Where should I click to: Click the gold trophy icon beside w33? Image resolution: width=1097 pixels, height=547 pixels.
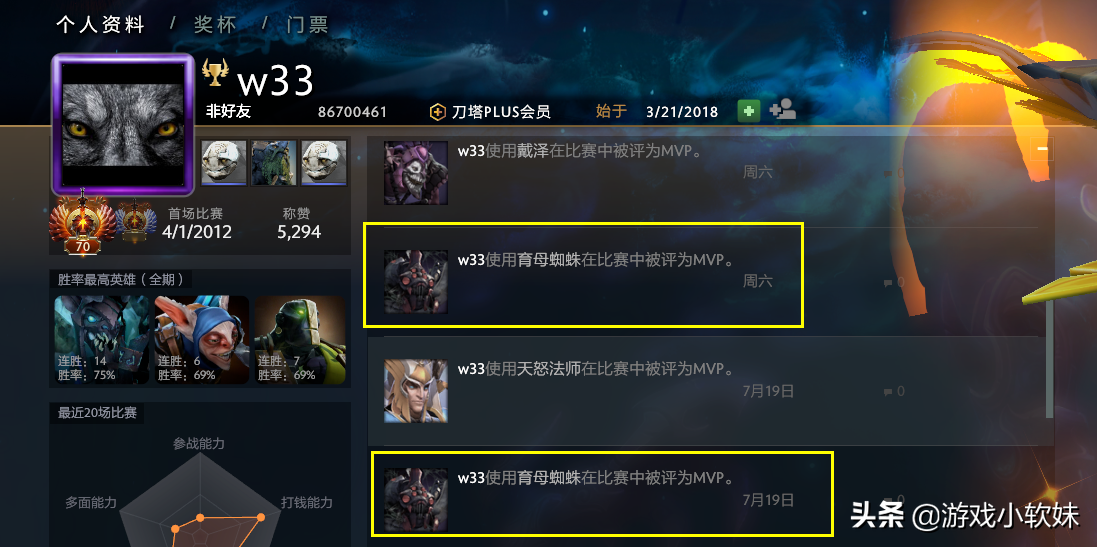click(215, 72)
